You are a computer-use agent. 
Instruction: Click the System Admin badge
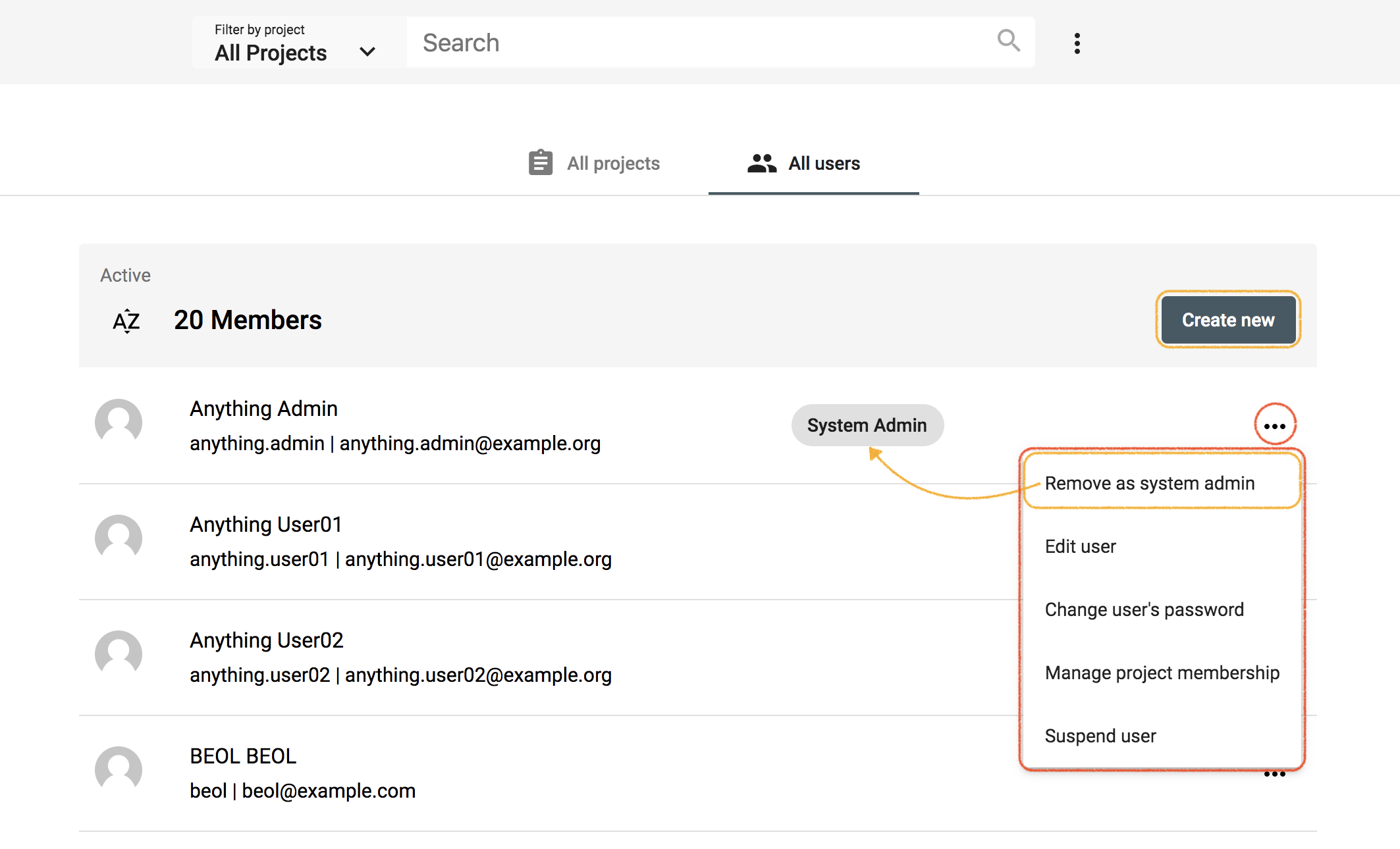point(867,425)
